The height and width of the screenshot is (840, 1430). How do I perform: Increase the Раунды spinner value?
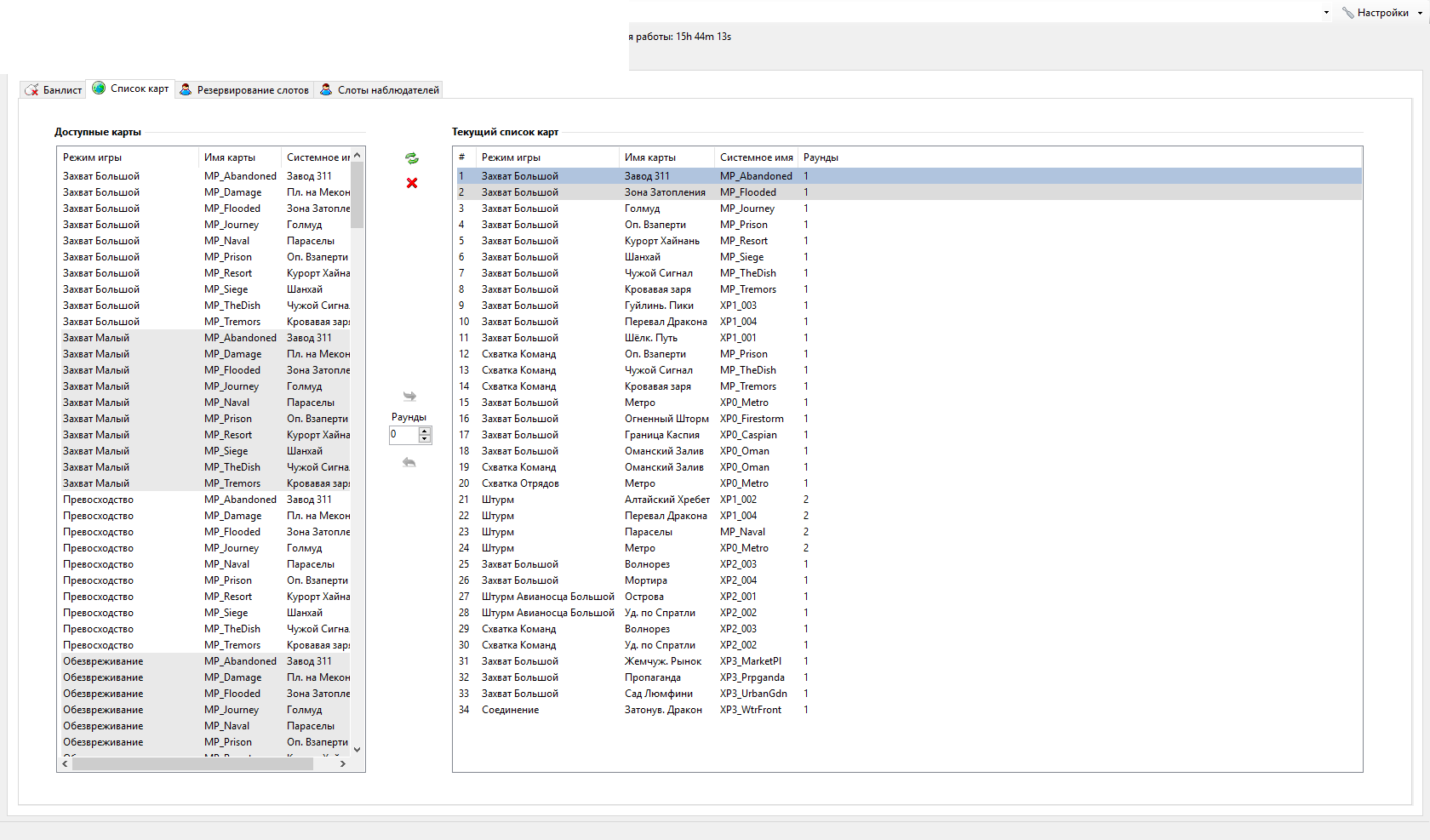tap(425, 431)
